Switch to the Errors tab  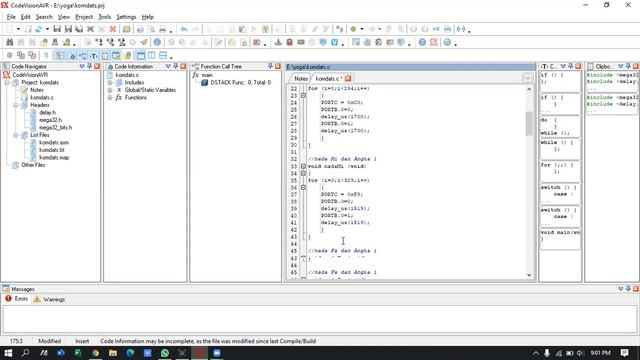click(17, 299)
